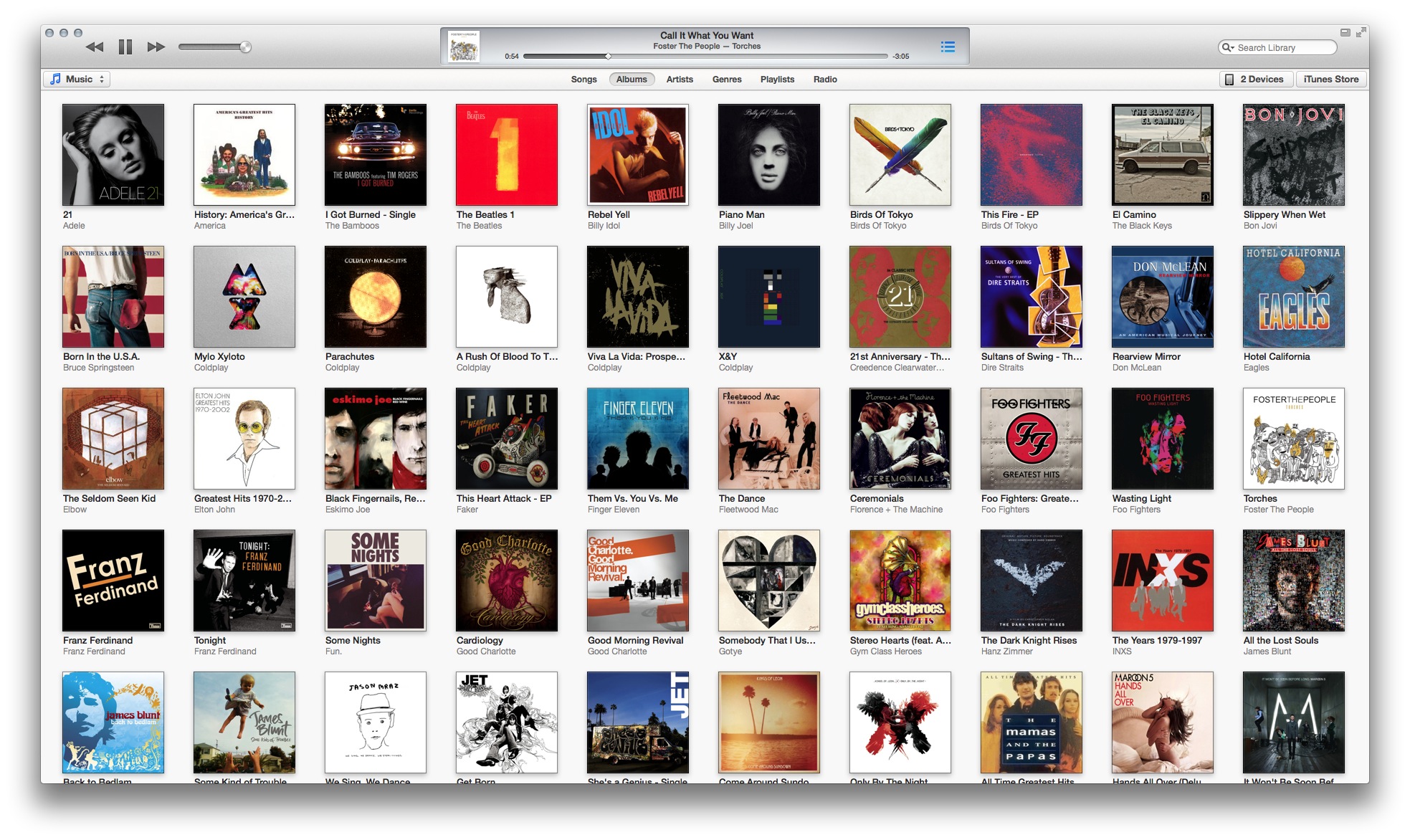Open the iTunes Store button
Image resolution: width=1410 pixels, height=840 pixels.
coord(1331,80)
